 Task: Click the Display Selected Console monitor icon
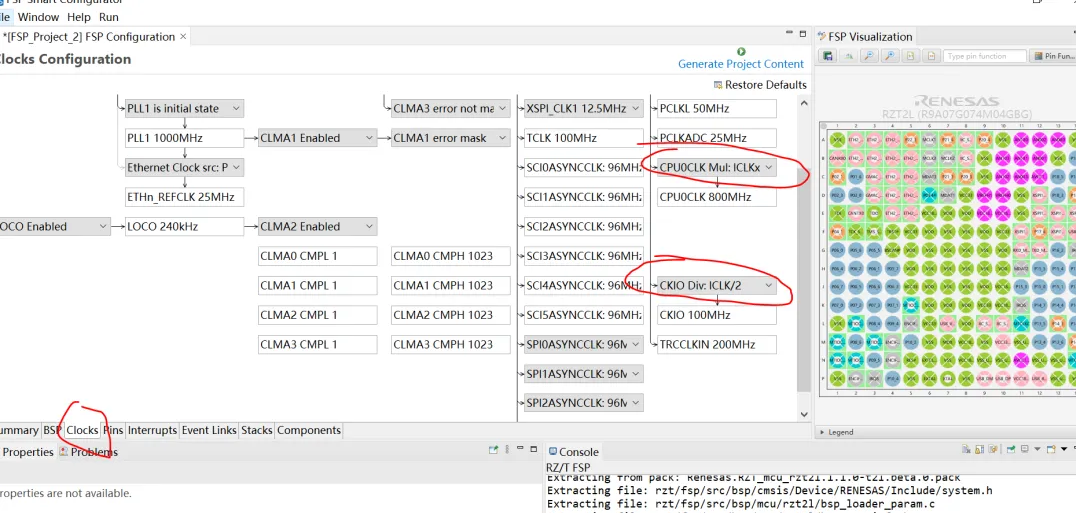[x=1025, y=450]
